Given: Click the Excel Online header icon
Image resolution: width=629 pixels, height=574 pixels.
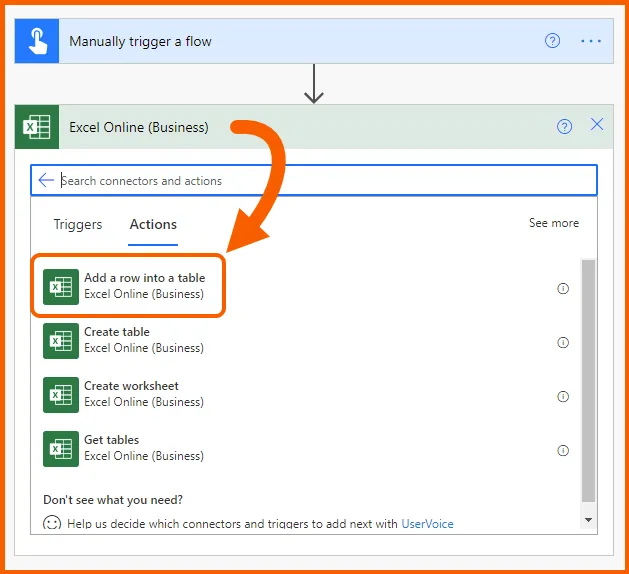Looking at the screenshot, I should [37, 127].
